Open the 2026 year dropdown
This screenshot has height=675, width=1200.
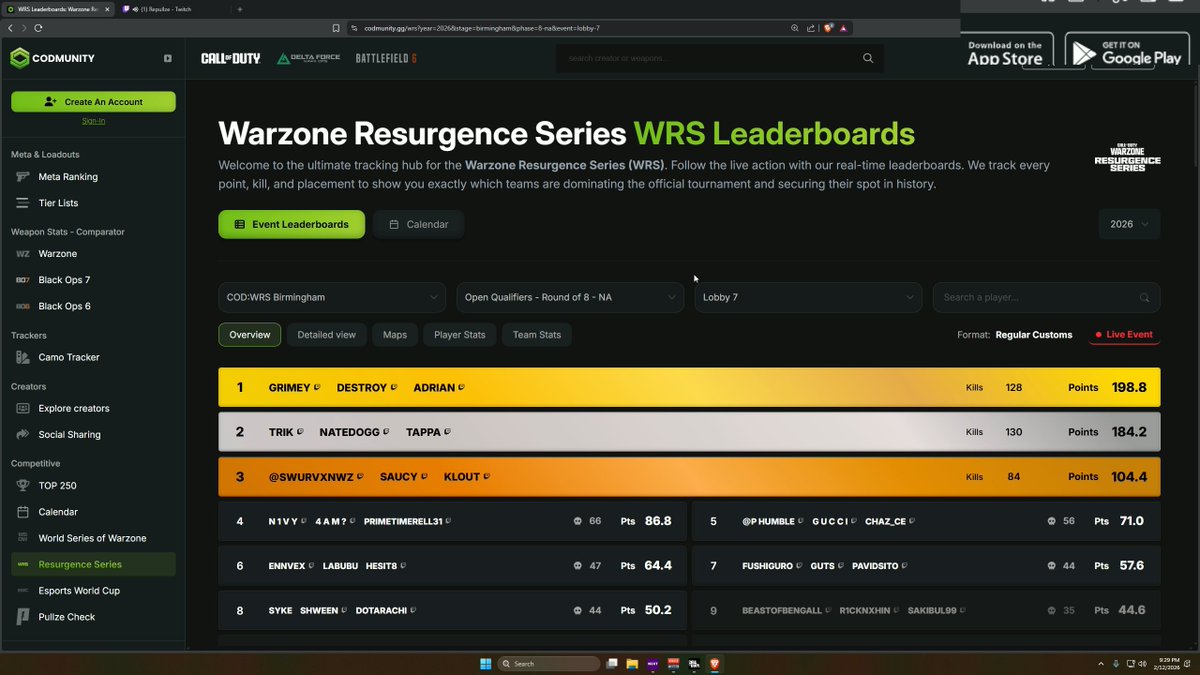pos(1129,224)
